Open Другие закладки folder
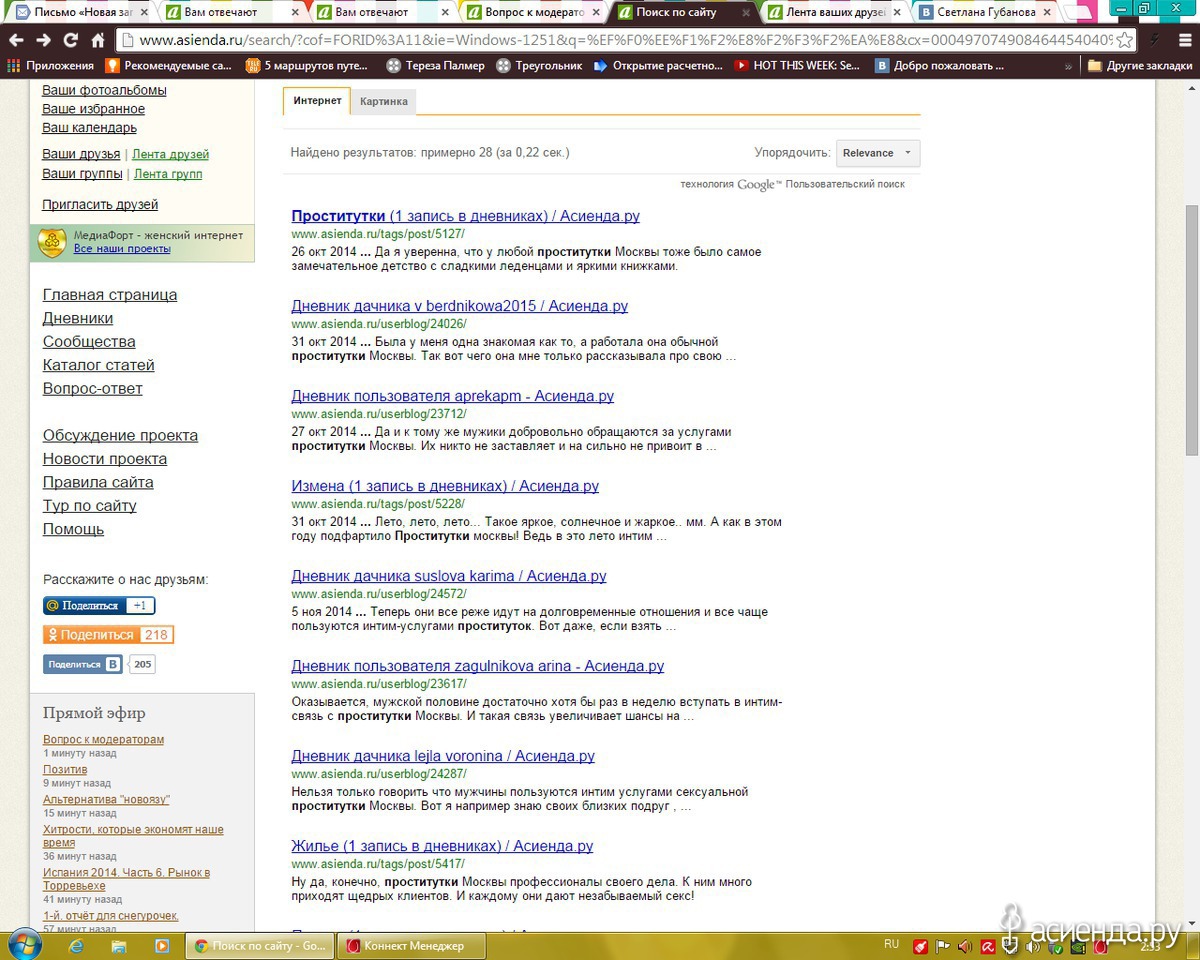 click(1140, 65)
